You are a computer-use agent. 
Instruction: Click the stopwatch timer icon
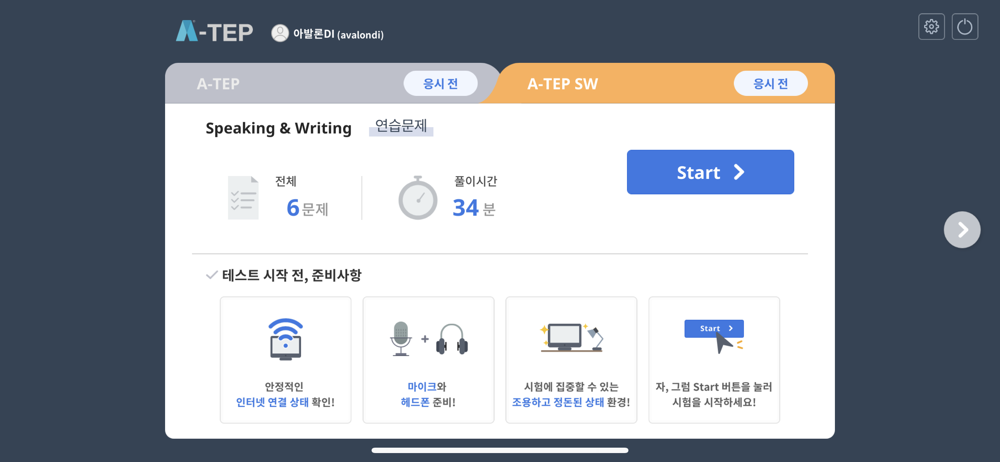coord(418,197)
